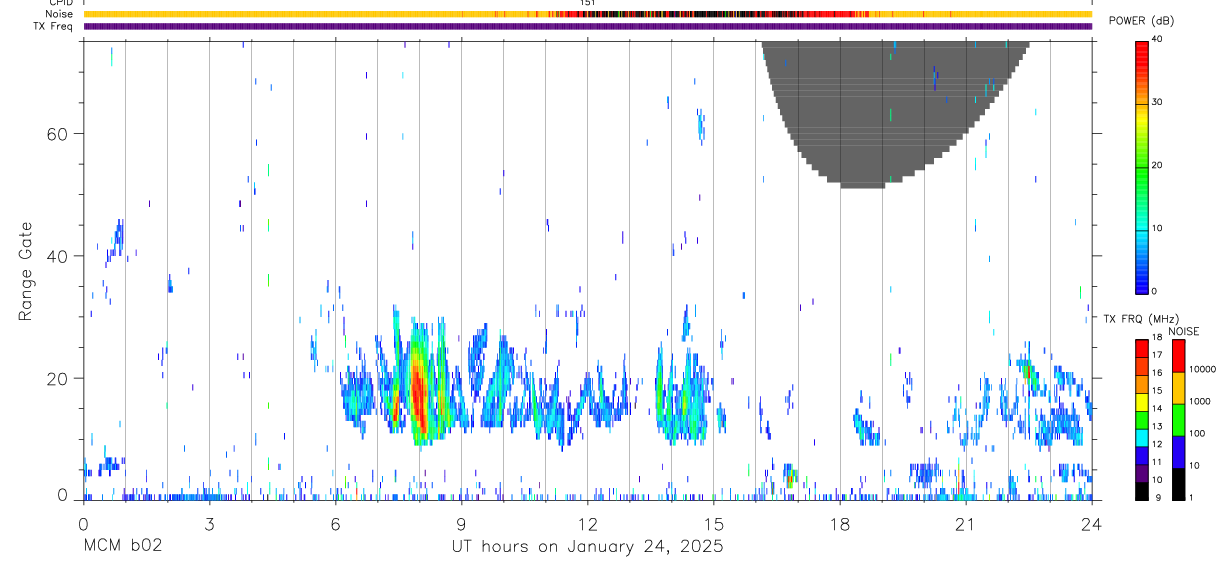
Task: Click the 40 tick on power colorbar
Action: pos(1157,40)
